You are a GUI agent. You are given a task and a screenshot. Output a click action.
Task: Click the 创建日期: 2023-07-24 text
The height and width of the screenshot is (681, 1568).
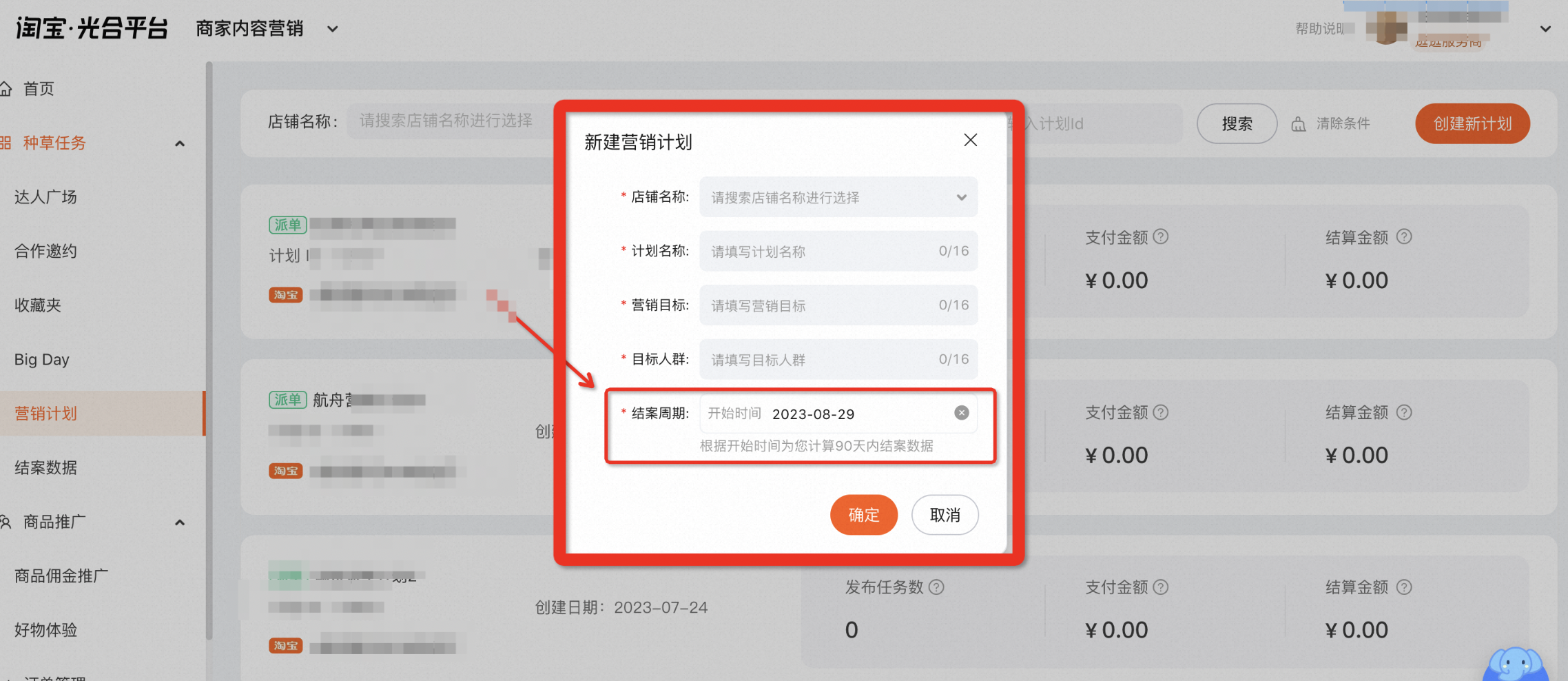[x=621, y=607]
